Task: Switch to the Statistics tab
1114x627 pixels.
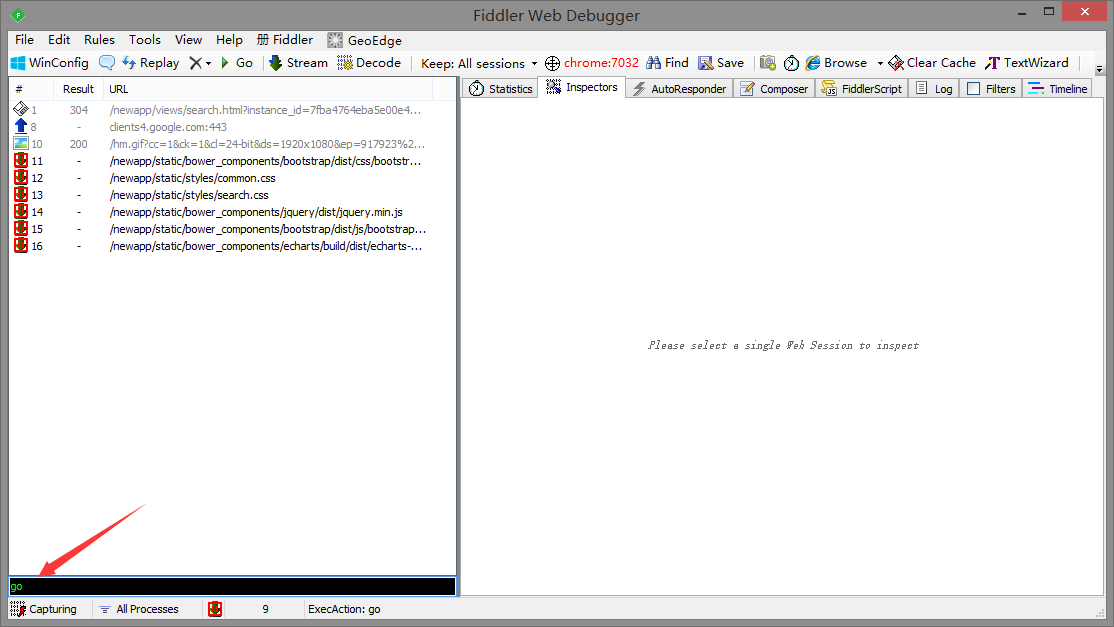Action: coord(500,89)
